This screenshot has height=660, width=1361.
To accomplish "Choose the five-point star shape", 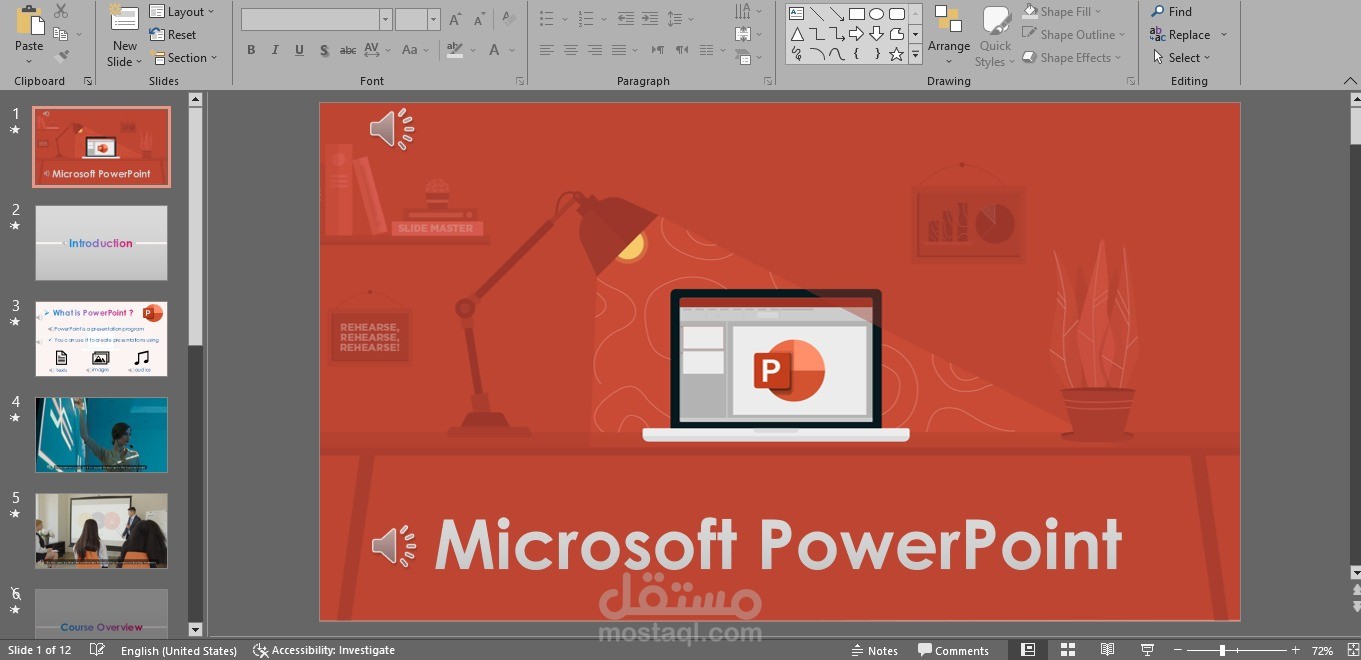I will click(x=896, y=54).
